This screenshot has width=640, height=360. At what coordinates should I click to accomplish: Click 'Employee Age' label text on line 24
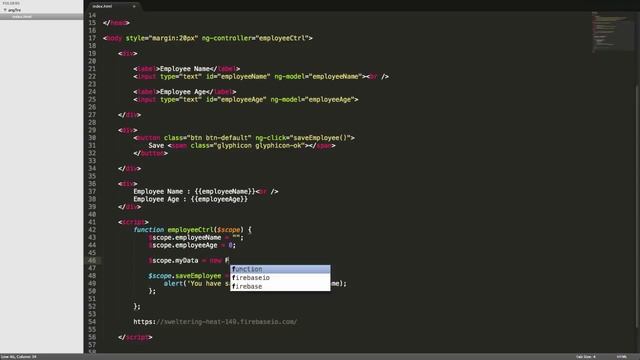click(x=182, y=92)
